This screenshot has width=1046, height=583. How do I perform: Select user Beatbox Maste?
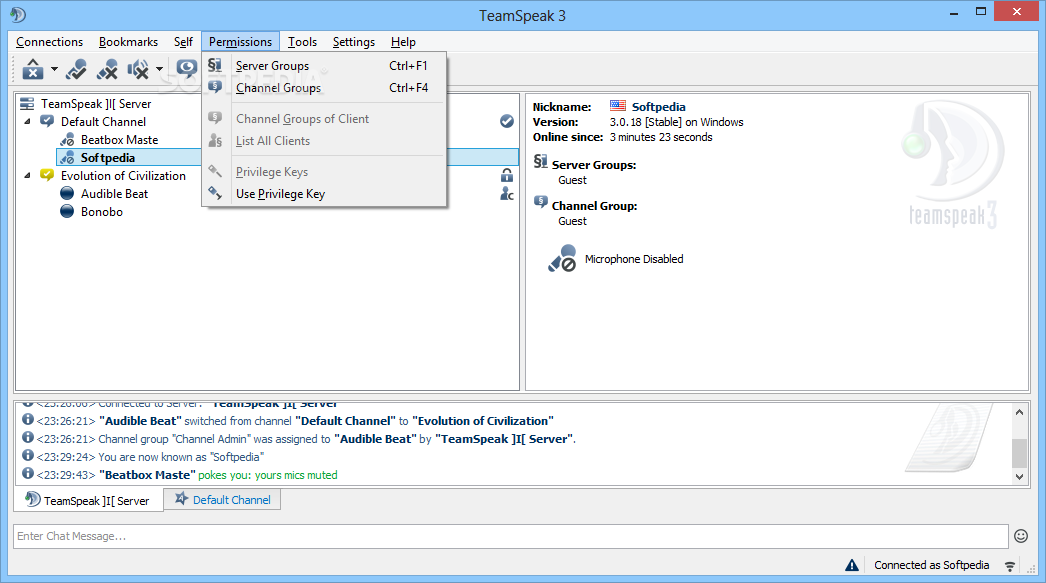(x=119, y=139)
